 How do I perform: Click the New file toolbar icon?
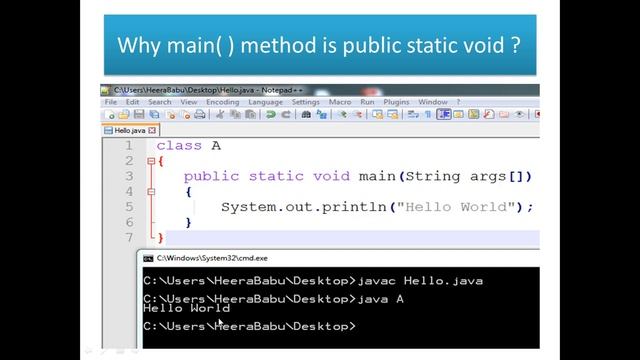(x=110, y=115)
